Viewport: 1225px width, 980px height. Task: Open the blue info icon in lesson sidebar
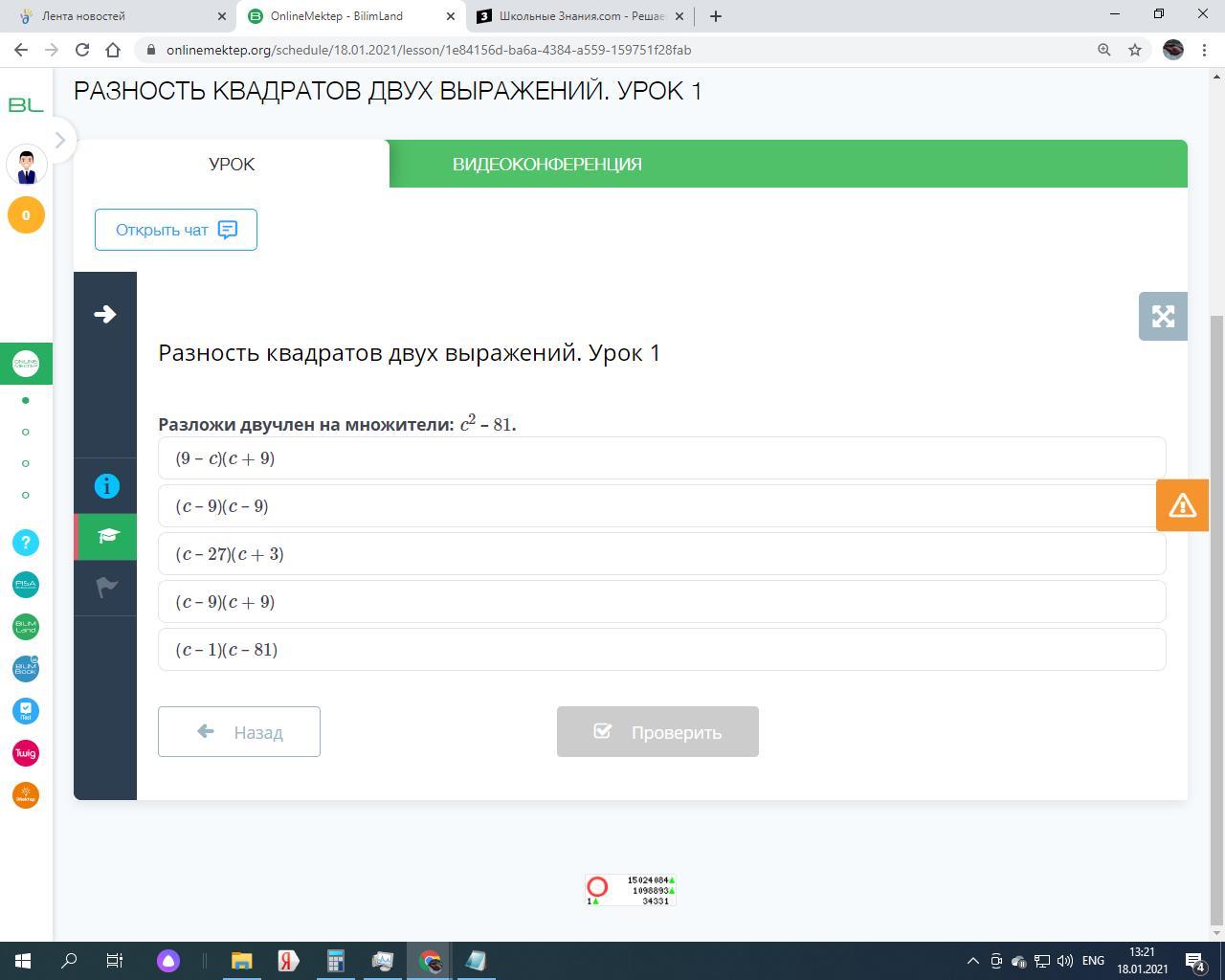pyautogui.click(x=106, y=486)
